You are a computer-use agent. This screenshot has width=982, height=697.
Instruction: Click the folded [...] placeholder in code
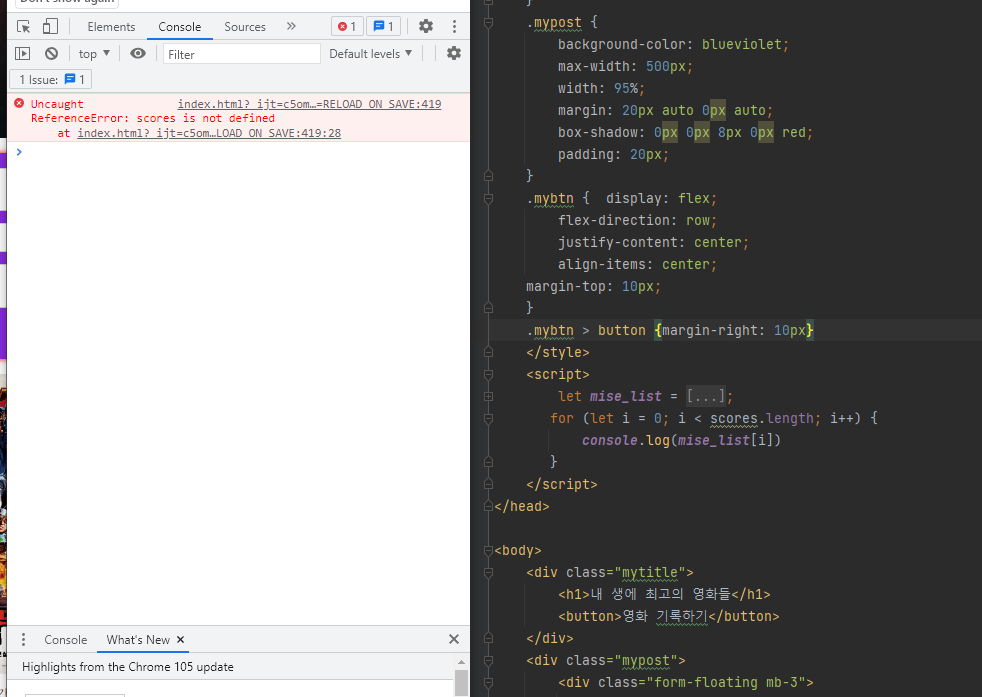[x=706, y=396]
